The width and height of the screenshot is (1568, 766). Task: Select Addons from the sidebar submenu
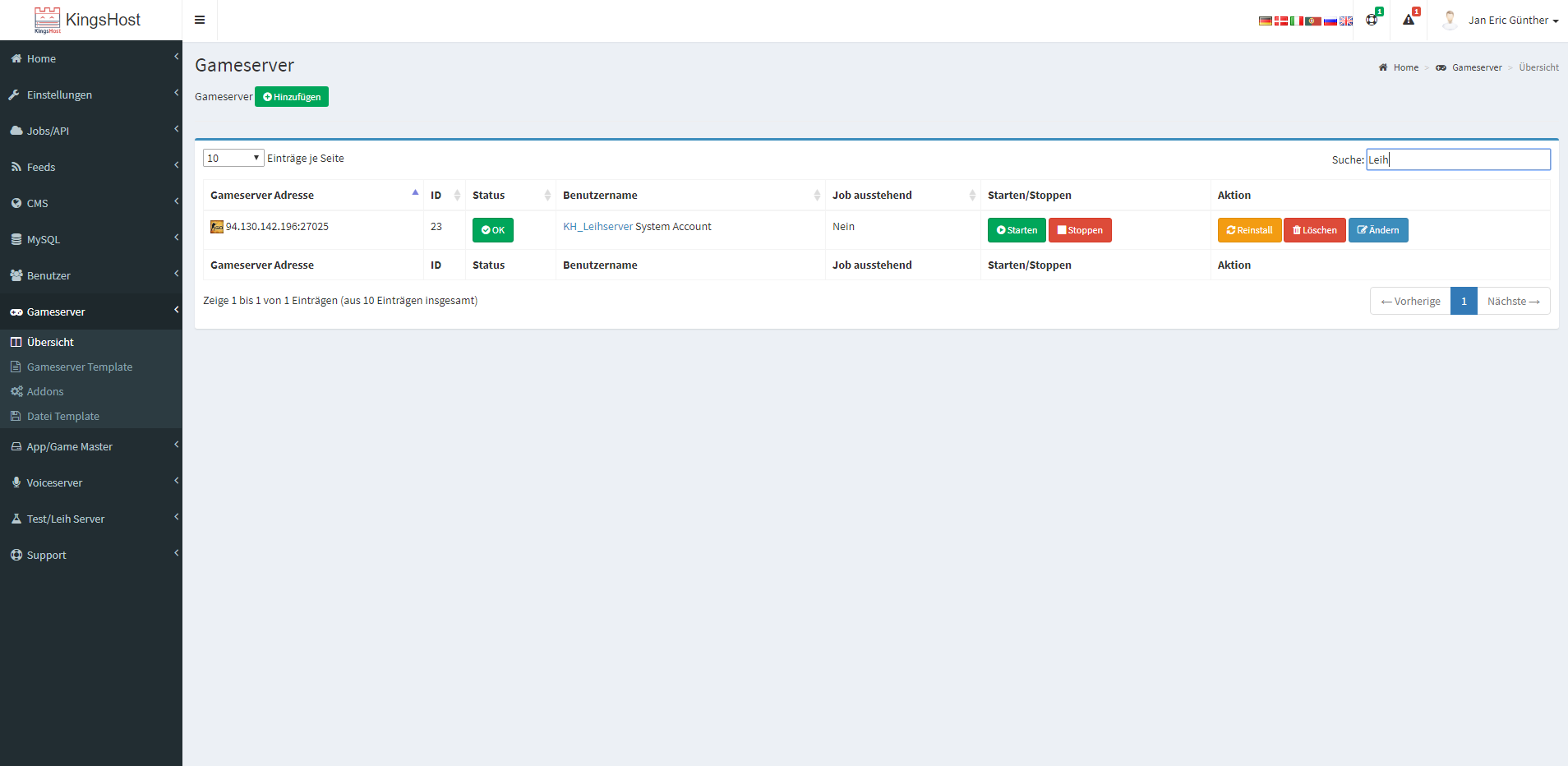tap(45, 391)
